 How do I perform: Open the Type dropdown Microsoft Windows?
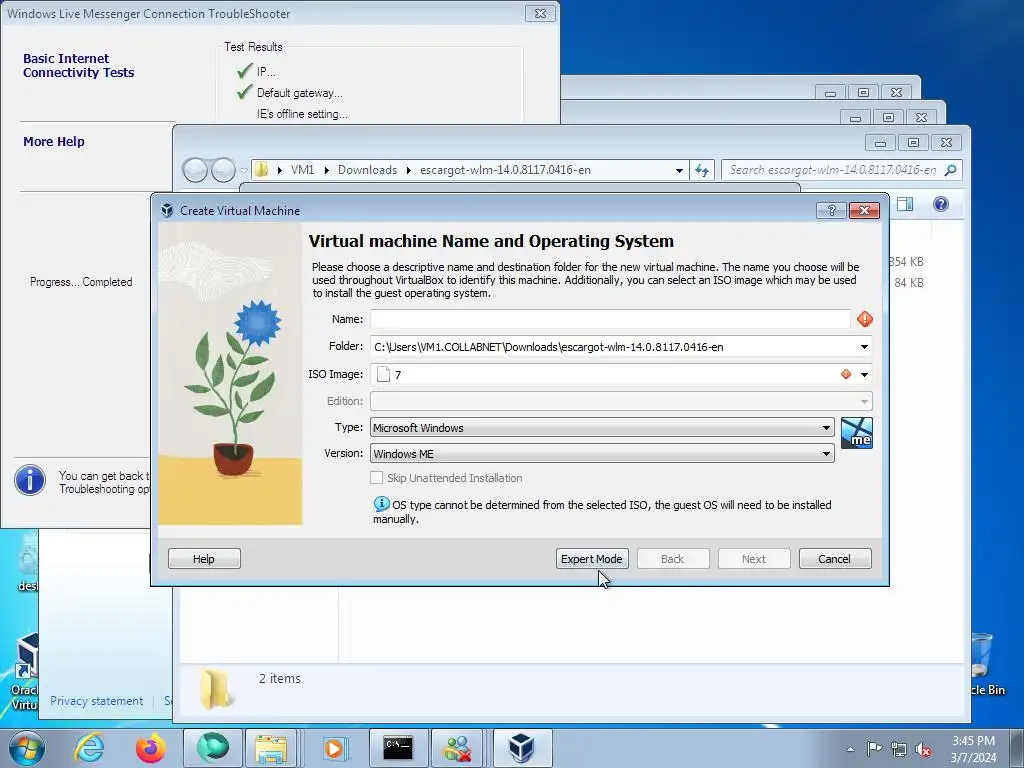(602, 428)
